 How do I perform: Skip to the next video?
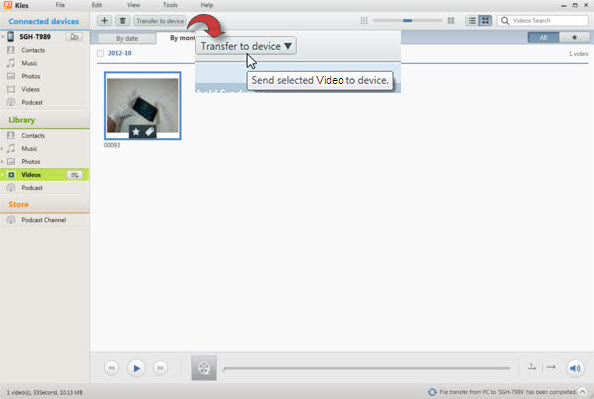(161, 368)
